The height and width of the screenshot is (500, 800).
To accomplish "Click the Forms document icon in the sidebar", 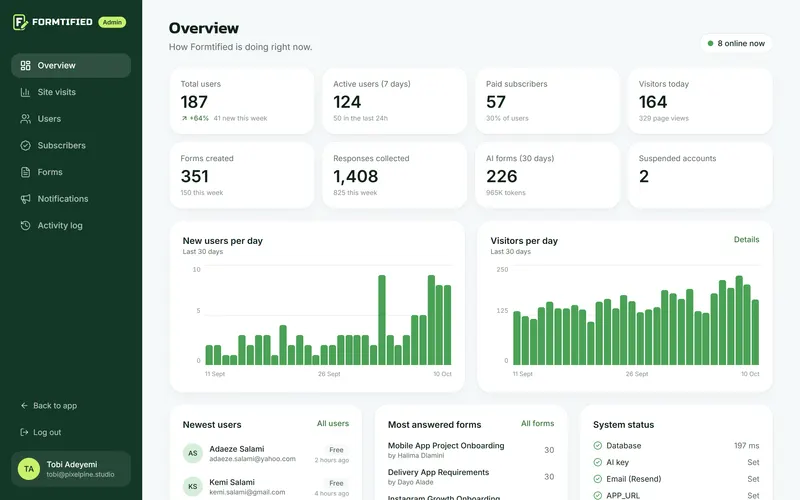I will [x=26, y=172].
